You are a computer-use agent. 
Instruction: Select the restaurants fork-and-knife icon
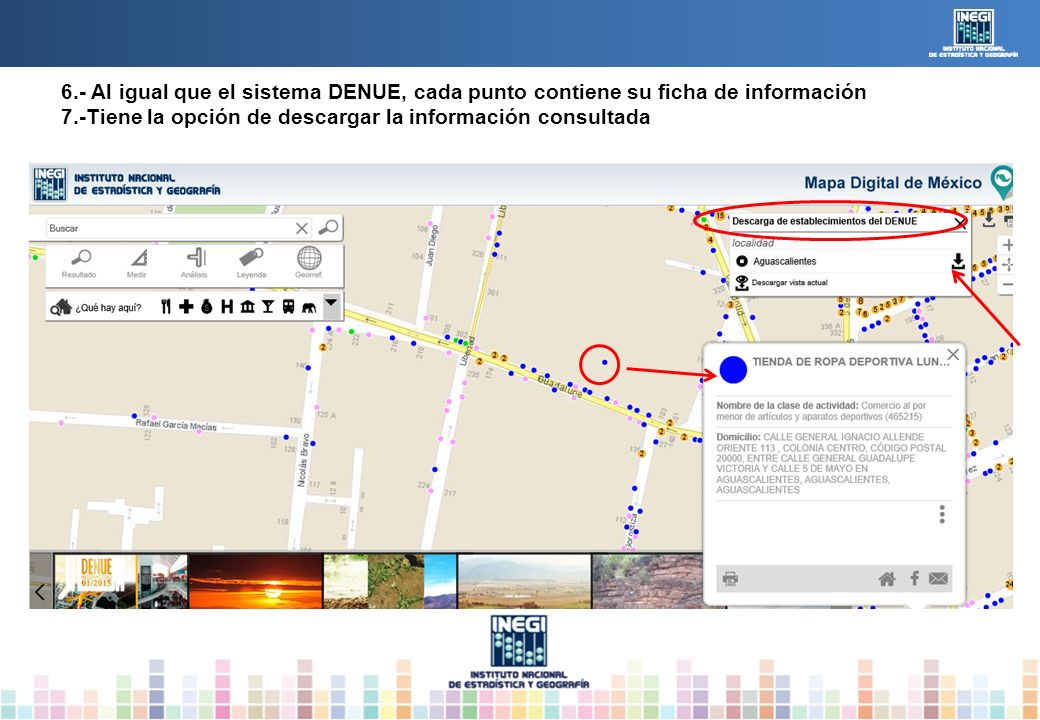(x=166, y=306)
